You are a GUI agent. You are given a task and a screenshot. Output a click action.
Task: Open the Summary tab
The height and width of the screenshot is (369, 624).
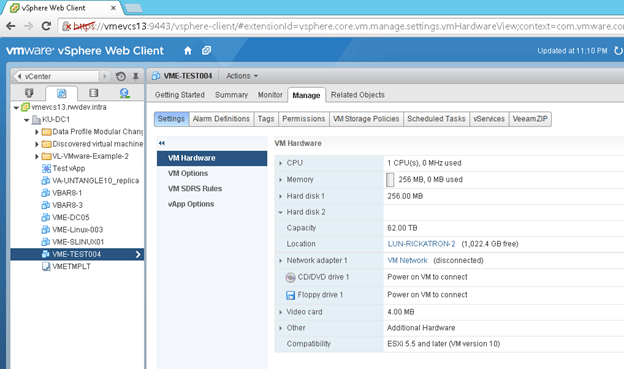[231, 95]
